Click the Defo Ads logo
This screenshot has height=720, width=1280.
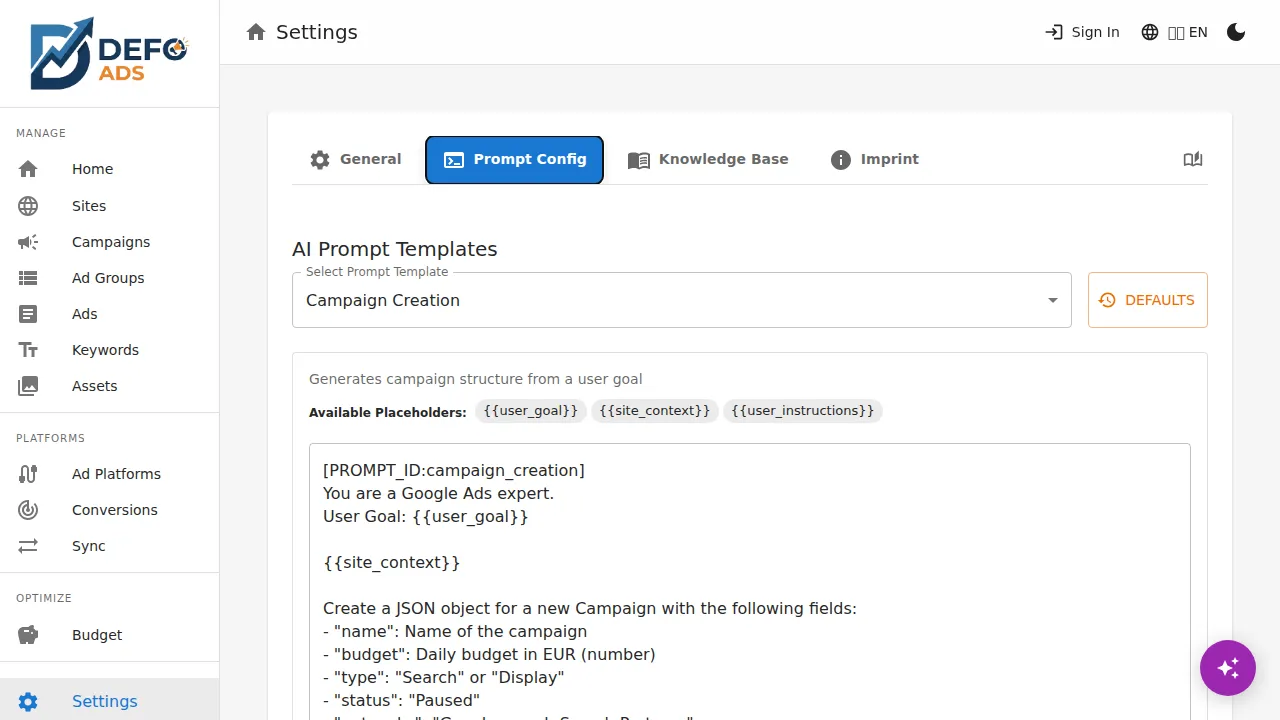point(109,53)
